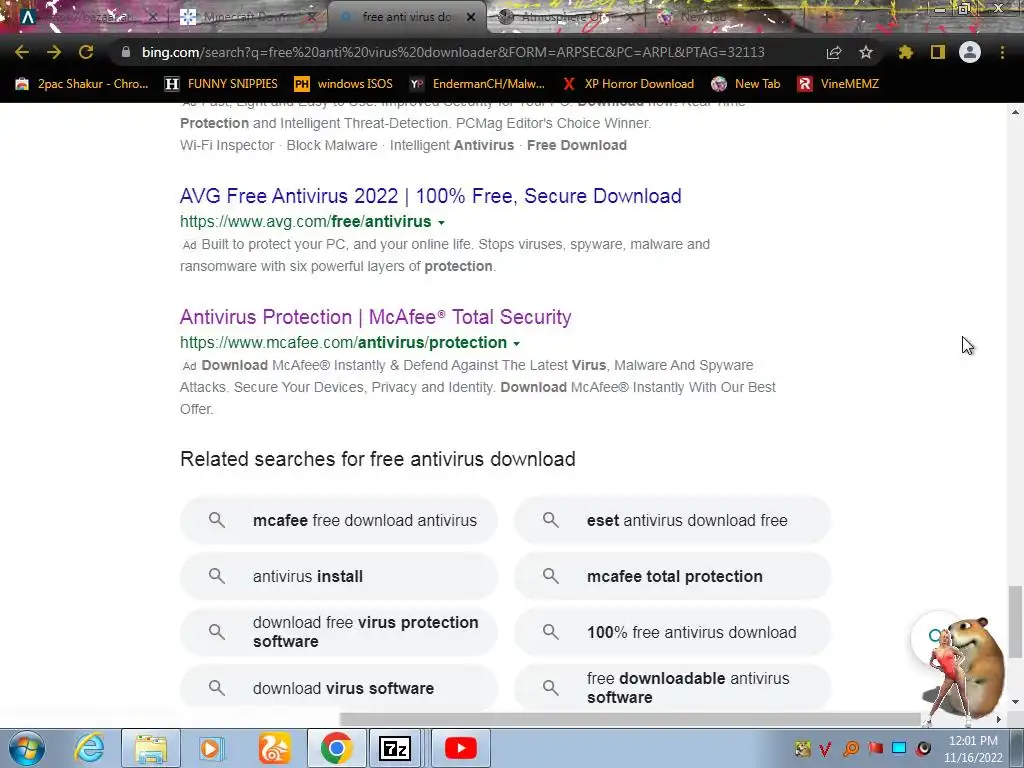Click the cyan monitor tray icon
The width and height of the screenshot is (1024, 768).
(x=899, y=748)
